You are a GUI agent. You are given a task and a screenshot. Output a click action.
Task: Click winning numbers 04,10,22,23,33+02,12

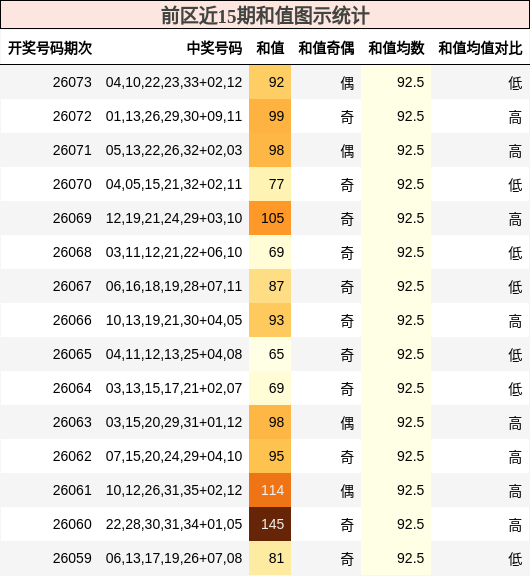pos(174,82)
